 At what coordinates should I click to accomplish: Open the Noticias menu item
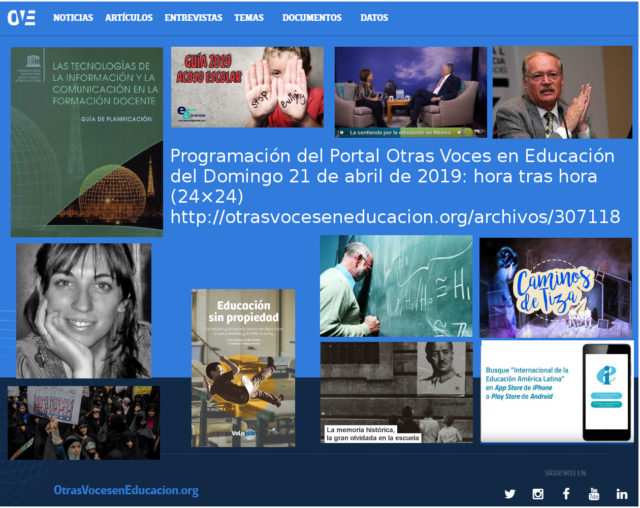click(x=73, y=18)
